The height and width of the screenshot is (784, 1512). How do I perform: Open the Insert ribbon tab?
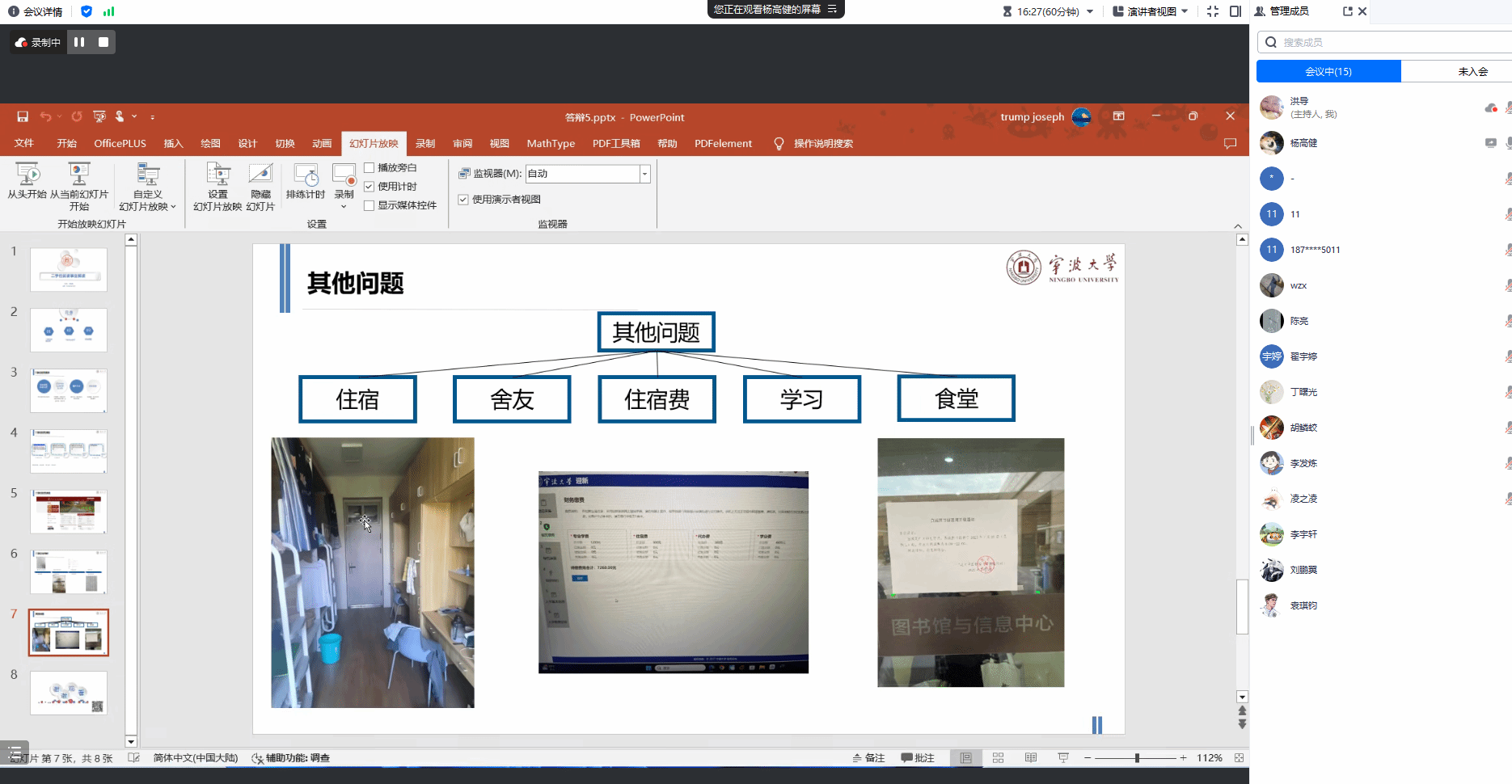pos(173,143)
